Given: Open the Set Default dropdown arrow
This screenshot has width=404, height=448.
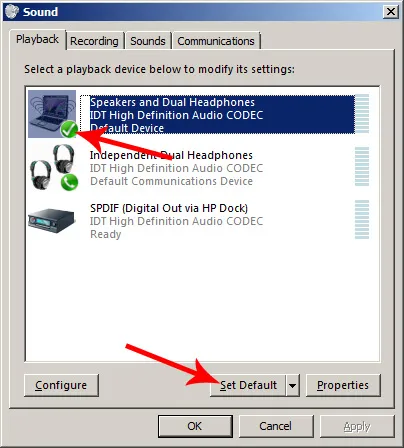Looking at the screenshot, I should [292, 385].
